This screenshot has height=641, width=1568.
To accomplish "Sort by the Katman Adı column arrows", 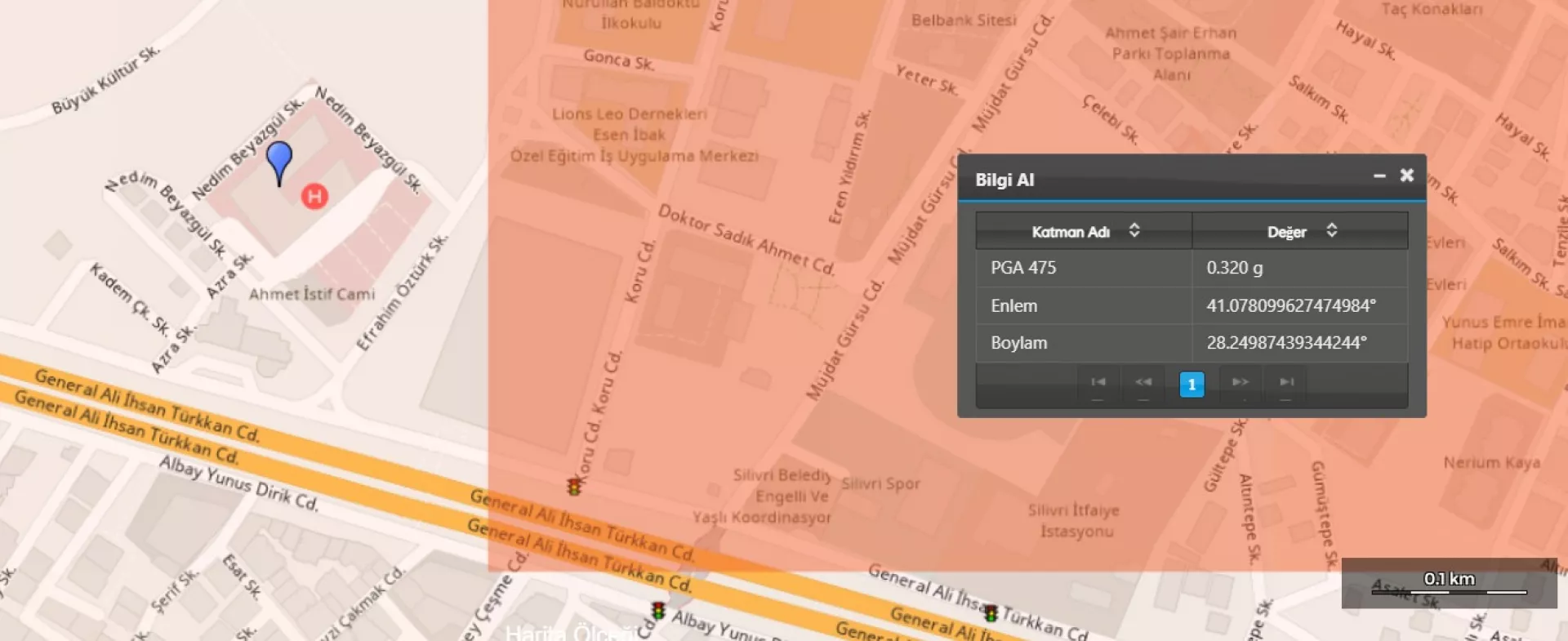I will (x=1134, y=231).
